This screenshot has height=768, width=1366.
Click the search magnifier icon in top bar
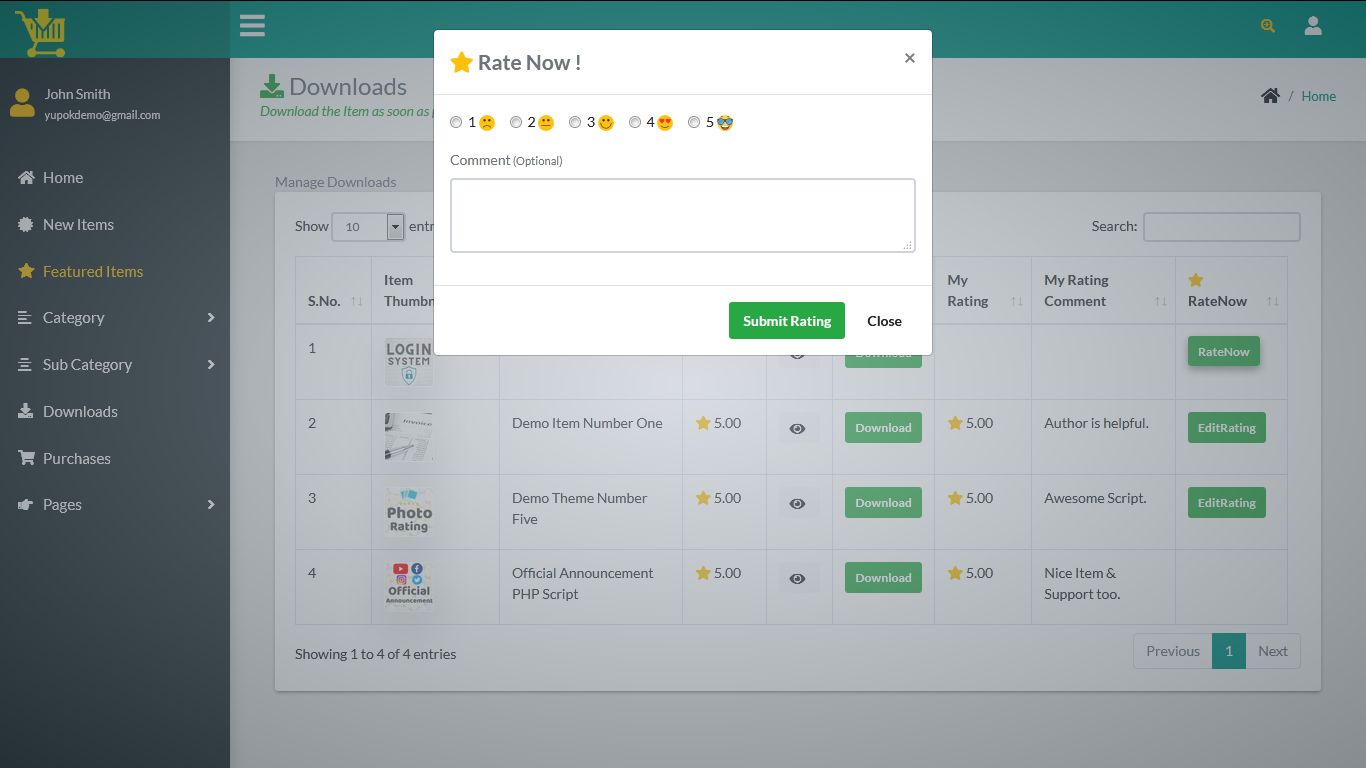pos(1267,26)
